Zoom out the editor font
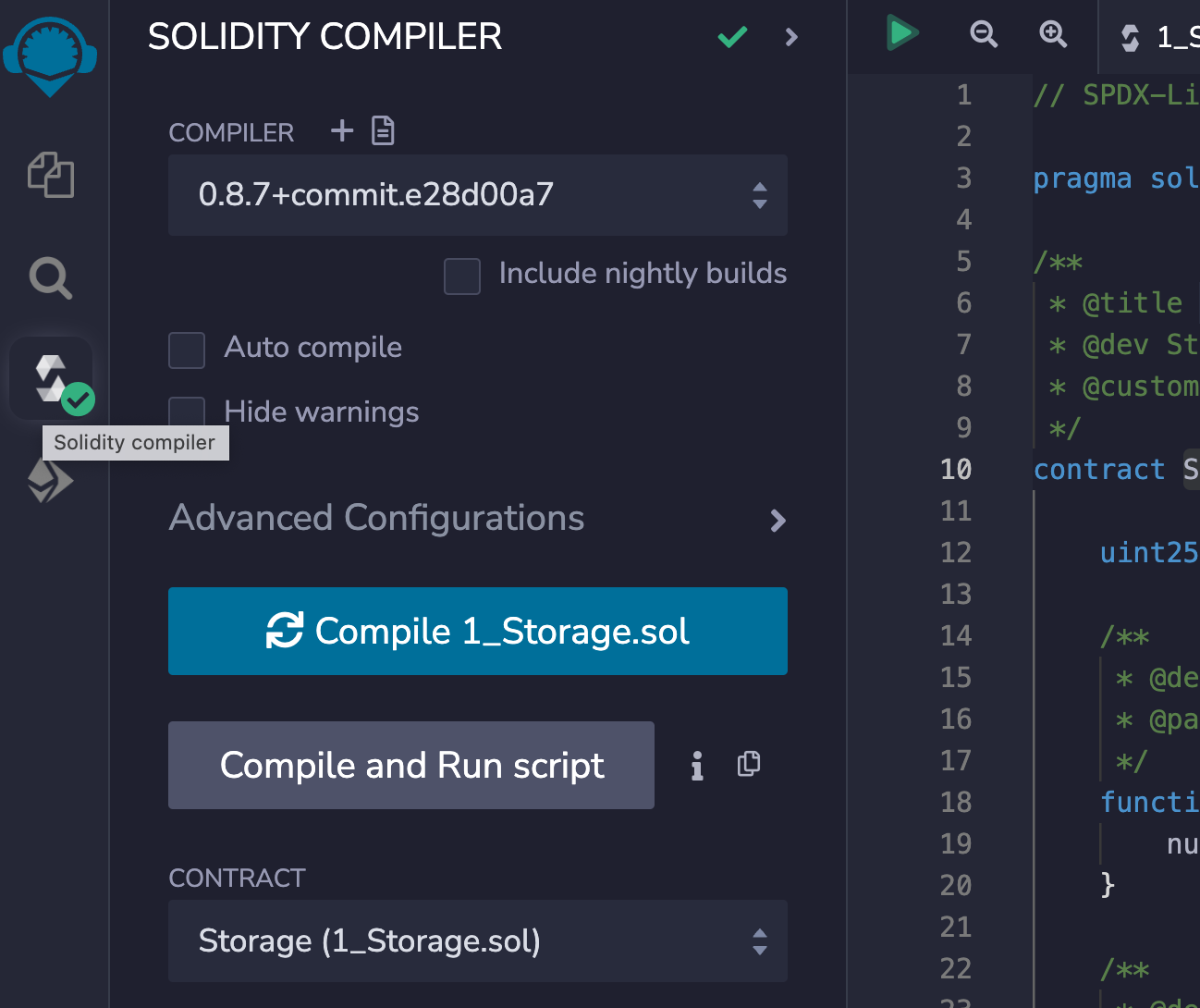This screenshot has height=1008, width=1200. pos(984,34)
